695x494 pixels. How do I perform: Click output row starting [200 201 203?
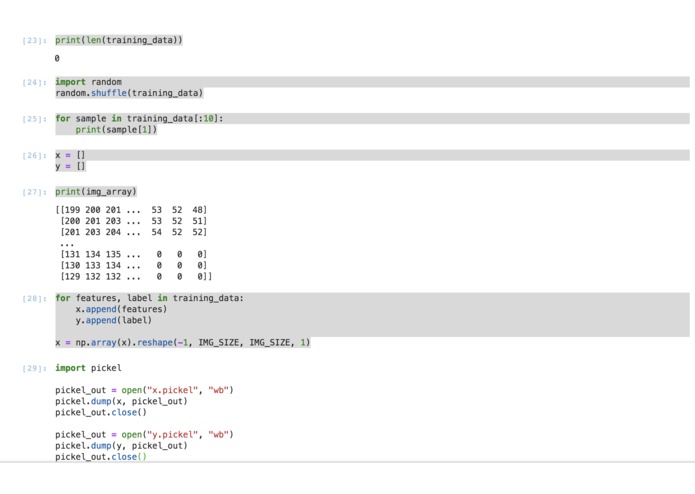click(x=133, y=221)
